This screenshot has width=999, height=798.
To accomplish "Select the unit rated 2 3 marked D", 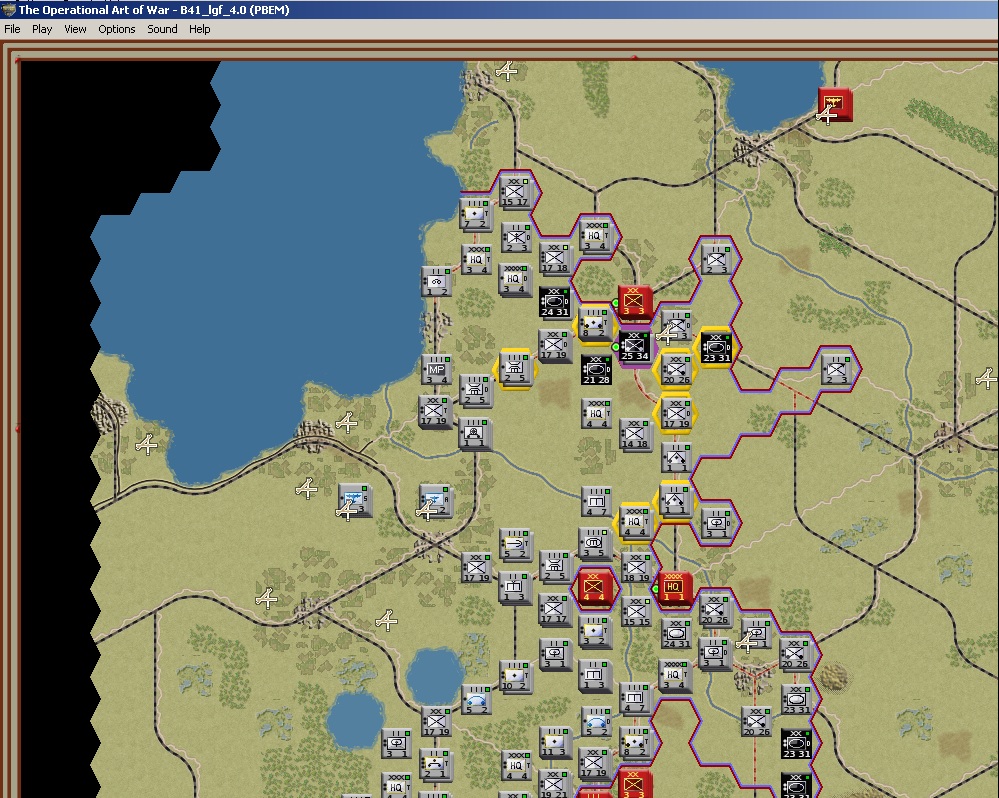I will [x=516, y=238].
